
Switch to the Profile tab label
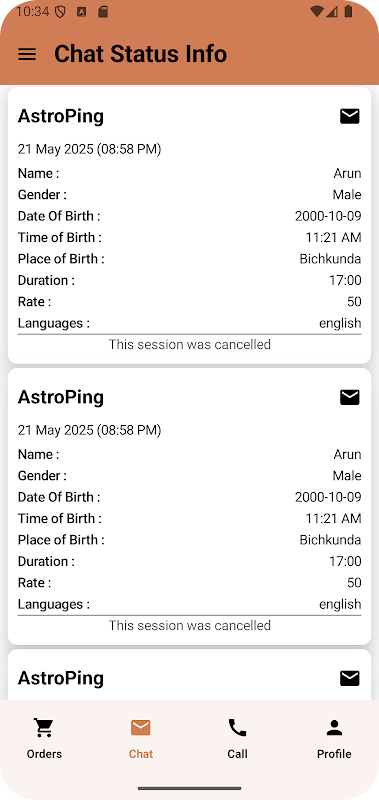[334, 754]
